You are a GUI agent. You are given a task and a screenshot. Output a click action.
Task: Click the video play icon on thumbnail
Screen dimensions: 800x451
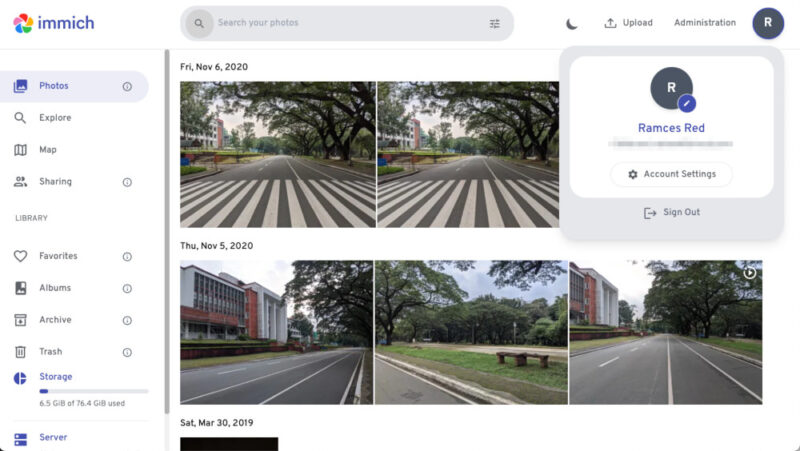click(x=749, y=273)
